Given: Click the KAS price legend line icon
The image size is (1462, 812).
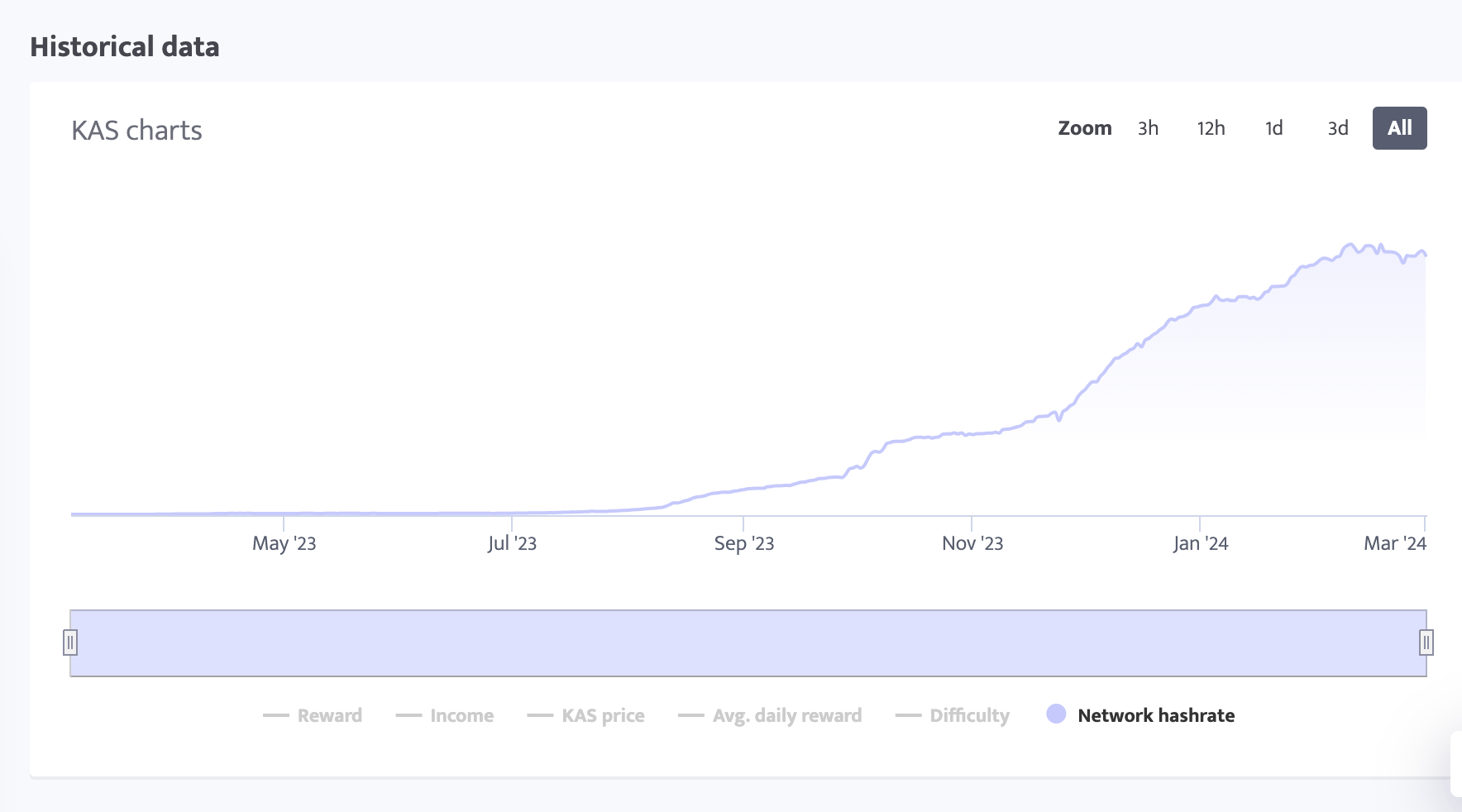Looking at the screenshot, I should (542, 714).
